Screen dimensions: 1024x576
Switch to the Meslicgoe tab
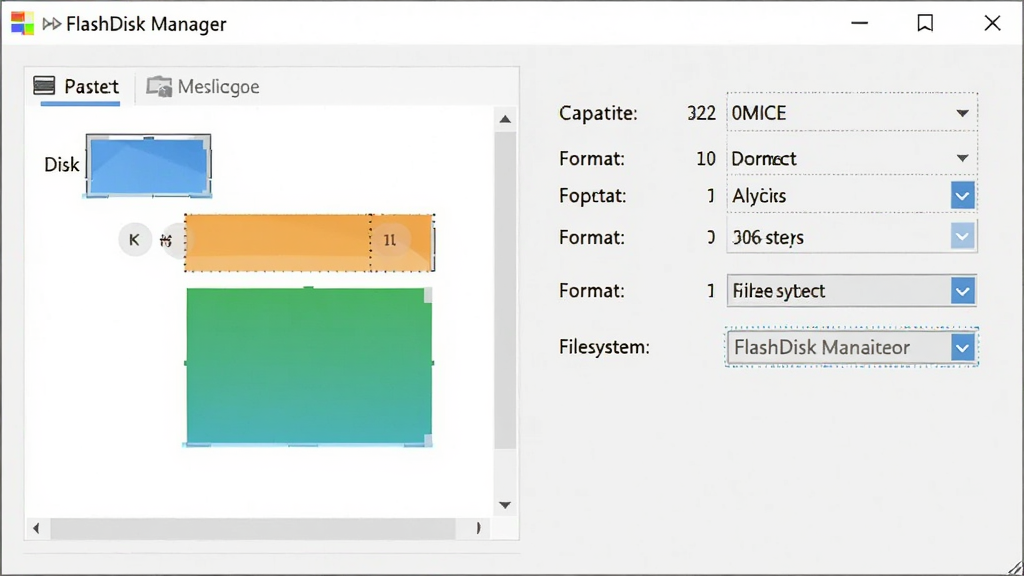point(203,86)
